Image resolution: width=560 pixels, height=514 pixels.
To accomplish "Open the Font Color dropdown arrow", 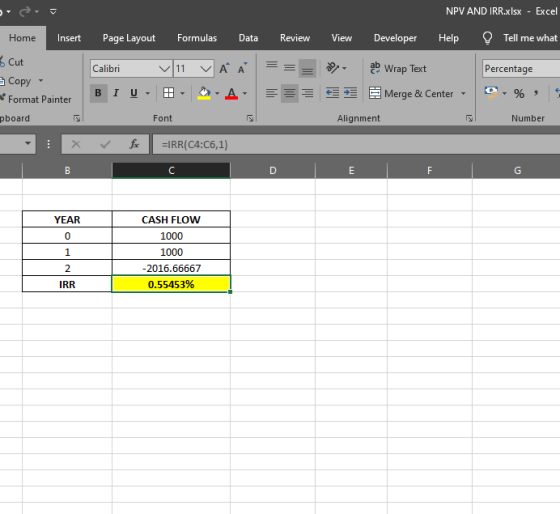I will 245,94.
